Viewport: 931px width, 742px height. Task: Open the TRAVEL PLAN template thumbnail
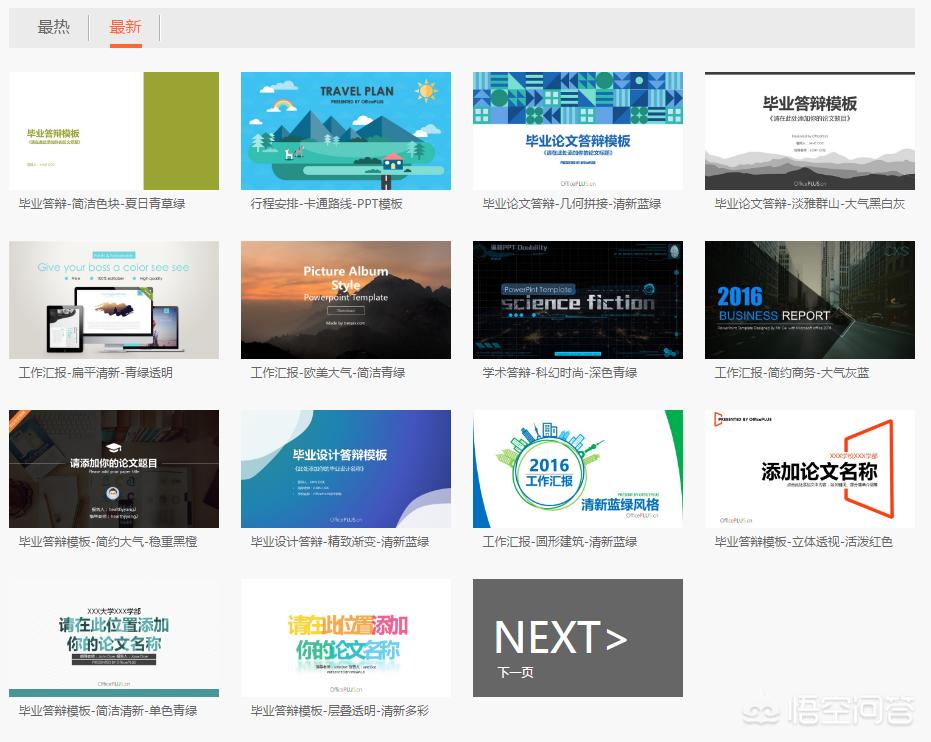[346, 131]
